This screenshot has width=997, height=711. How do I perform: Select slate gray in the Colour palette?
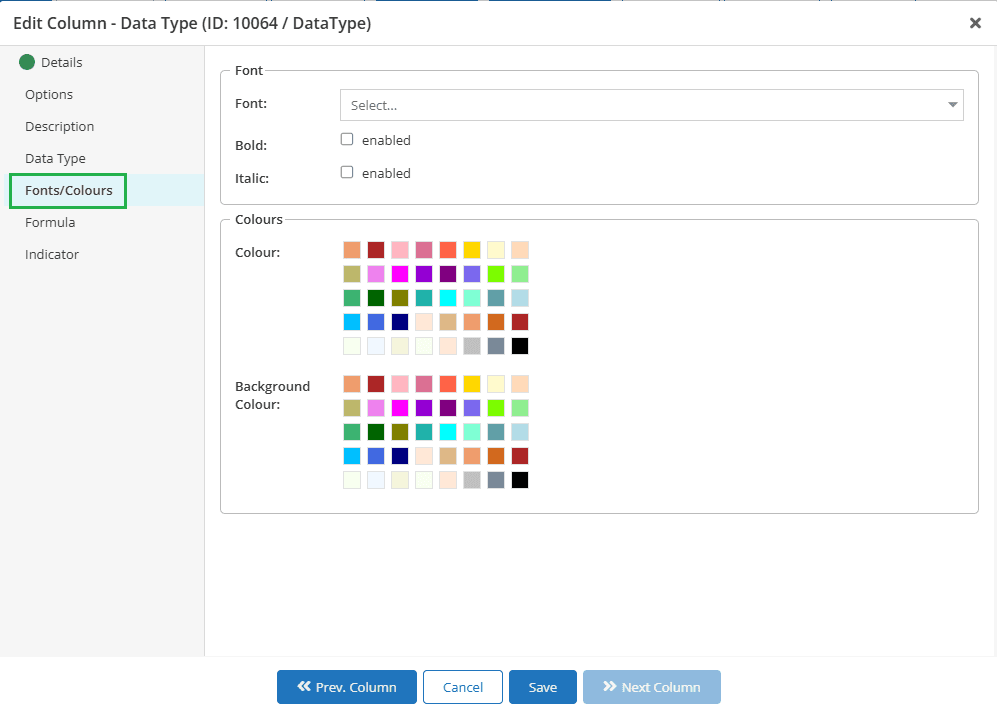[496, 346]
